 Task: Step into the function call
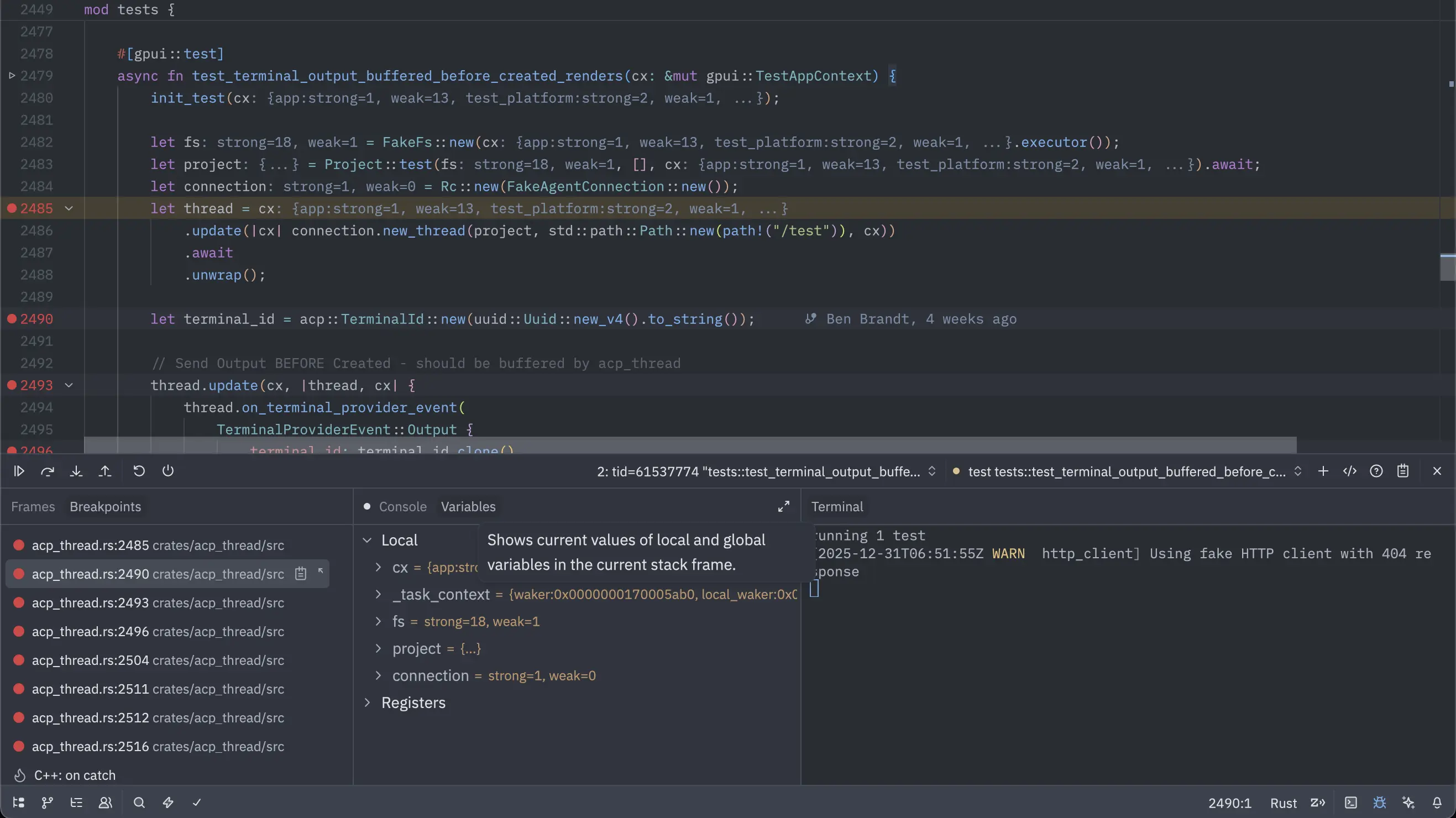point(77,471)
